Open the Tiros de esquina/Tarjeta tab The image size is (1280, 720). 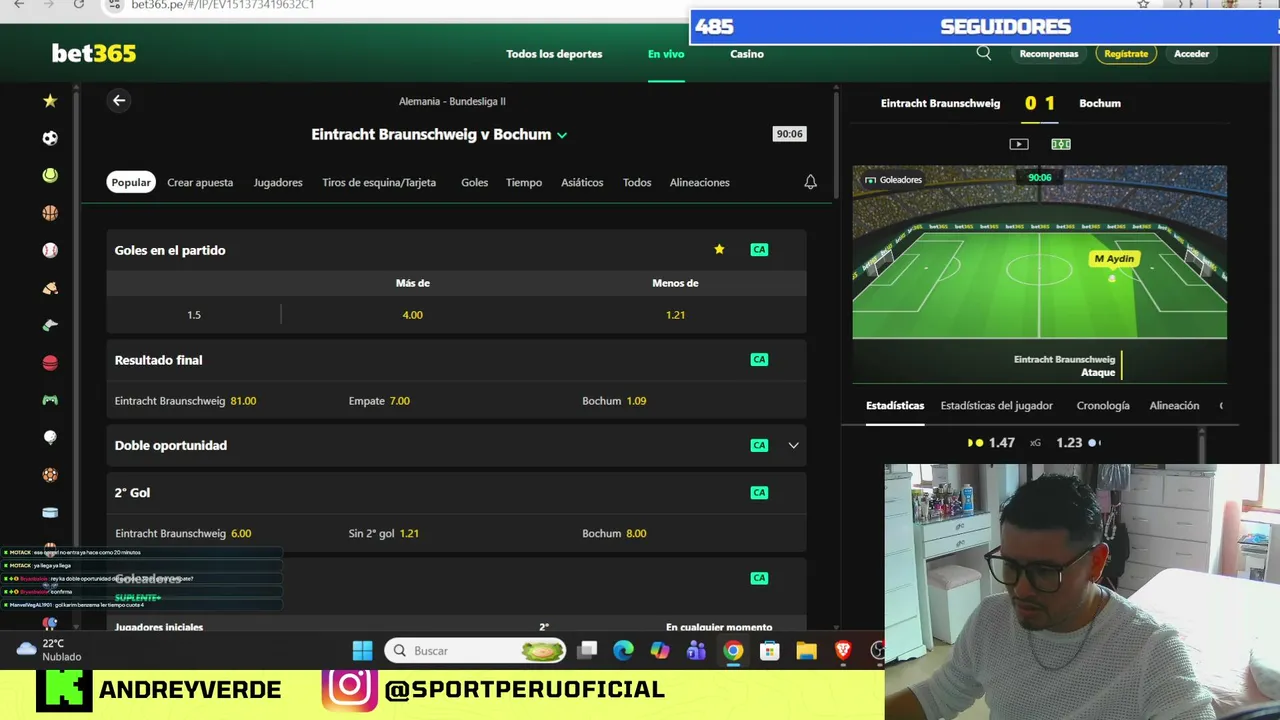[379, 182]
